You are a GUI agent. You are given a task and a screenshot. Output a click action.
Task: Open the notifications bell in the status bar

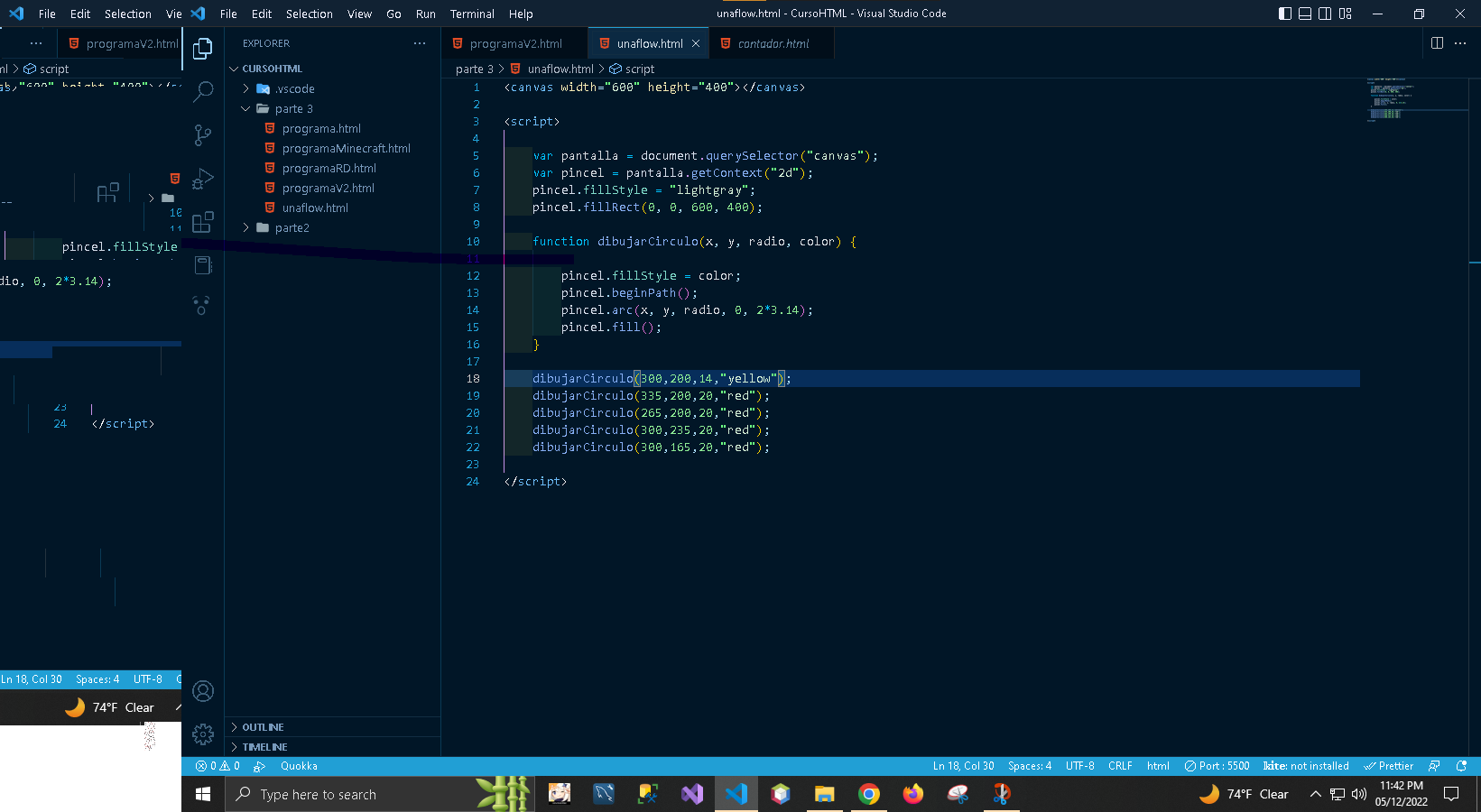click(1461, 766)
